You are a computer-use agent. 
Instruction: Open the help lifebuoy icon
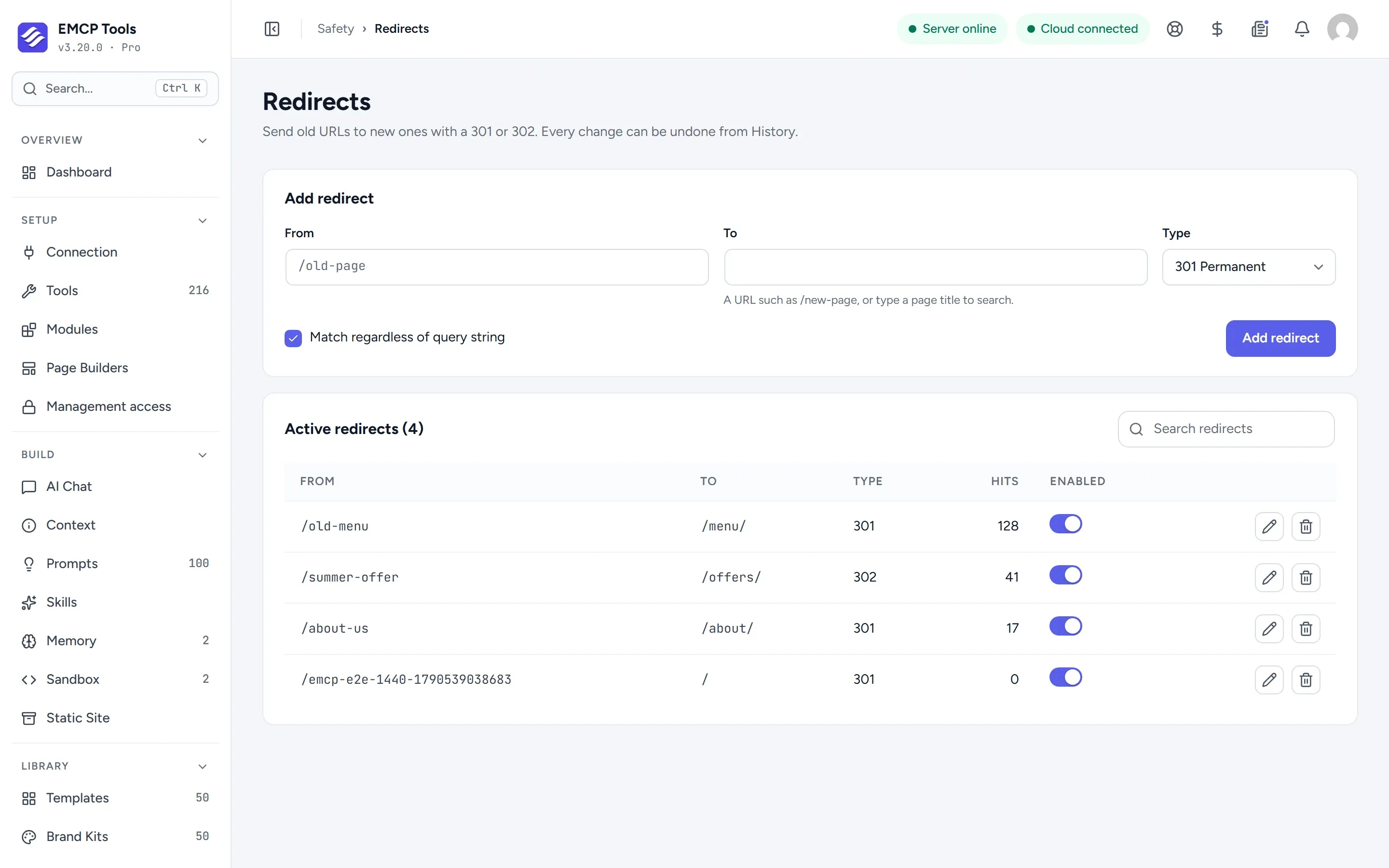pos(1174,29)
